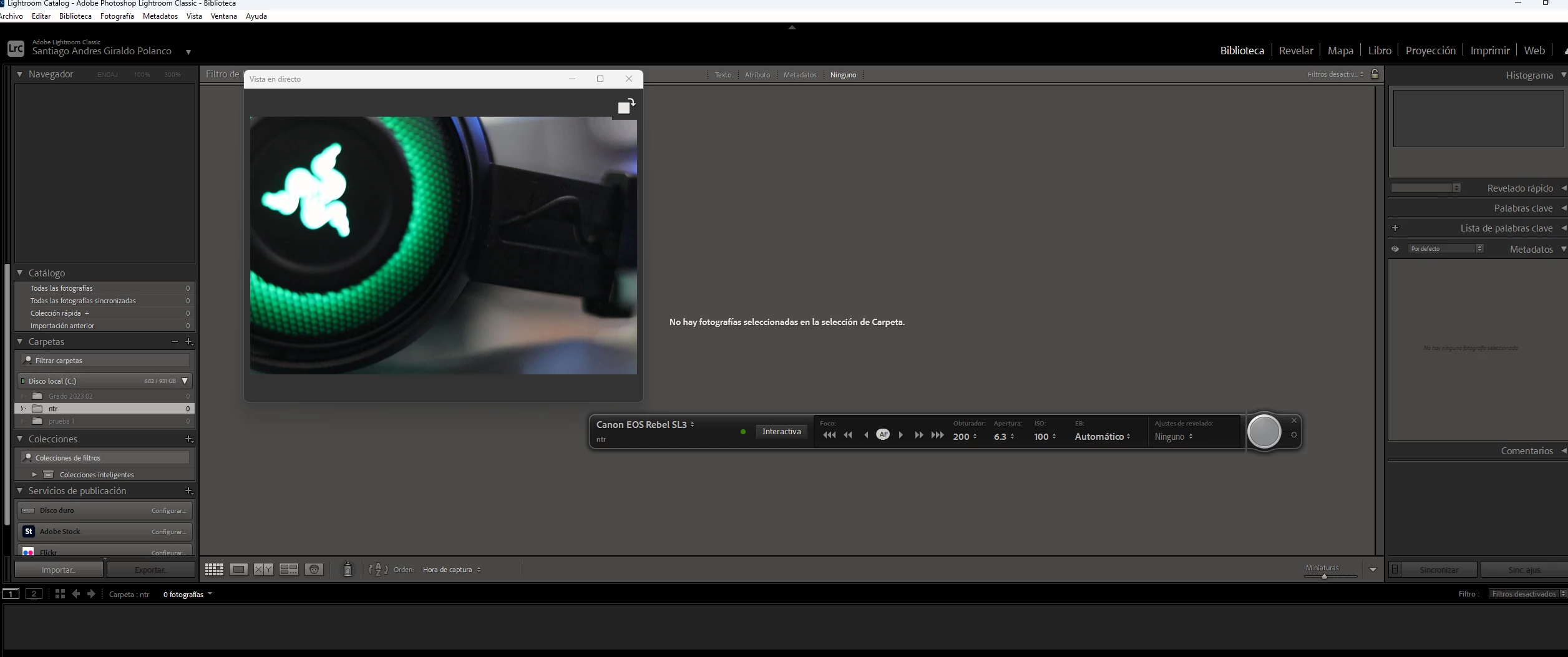Toggle the Interactiva live view mode
Screen dimensions: 1568x657
[781, 431]
